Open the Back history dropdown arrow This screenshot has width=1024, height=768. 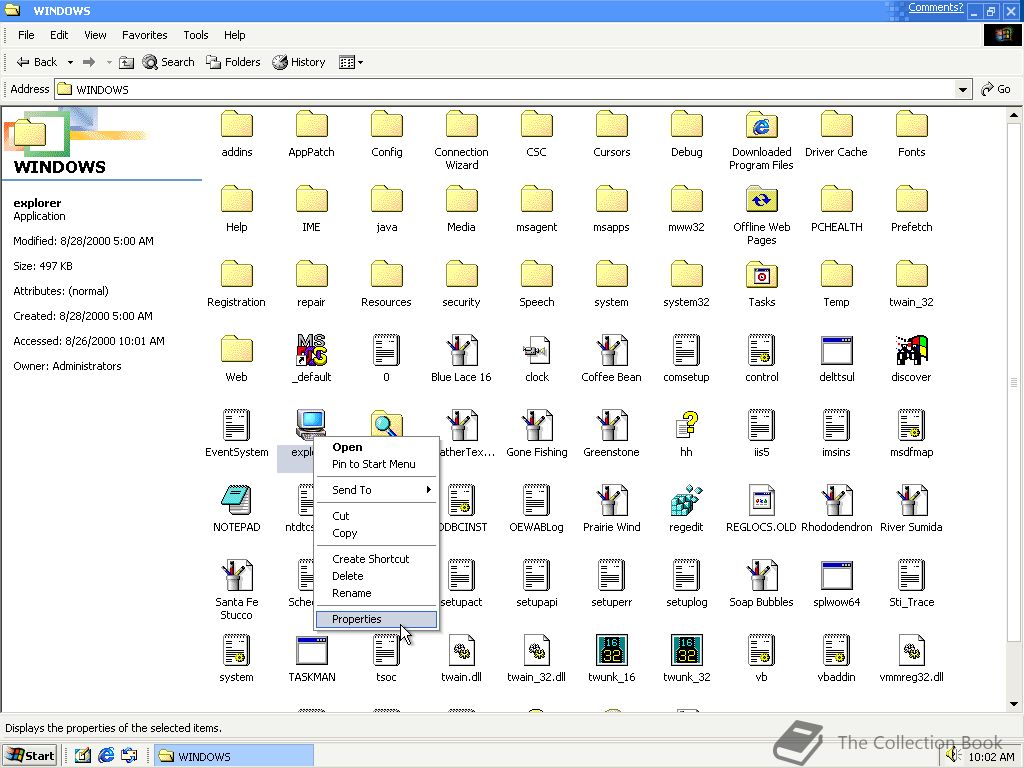tap(70, 63)
